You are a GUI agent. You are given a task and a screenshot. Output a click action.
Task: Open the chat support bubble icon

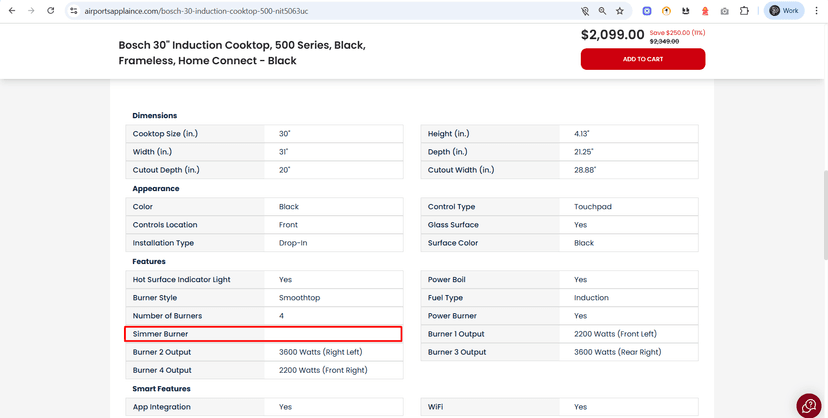809,405
